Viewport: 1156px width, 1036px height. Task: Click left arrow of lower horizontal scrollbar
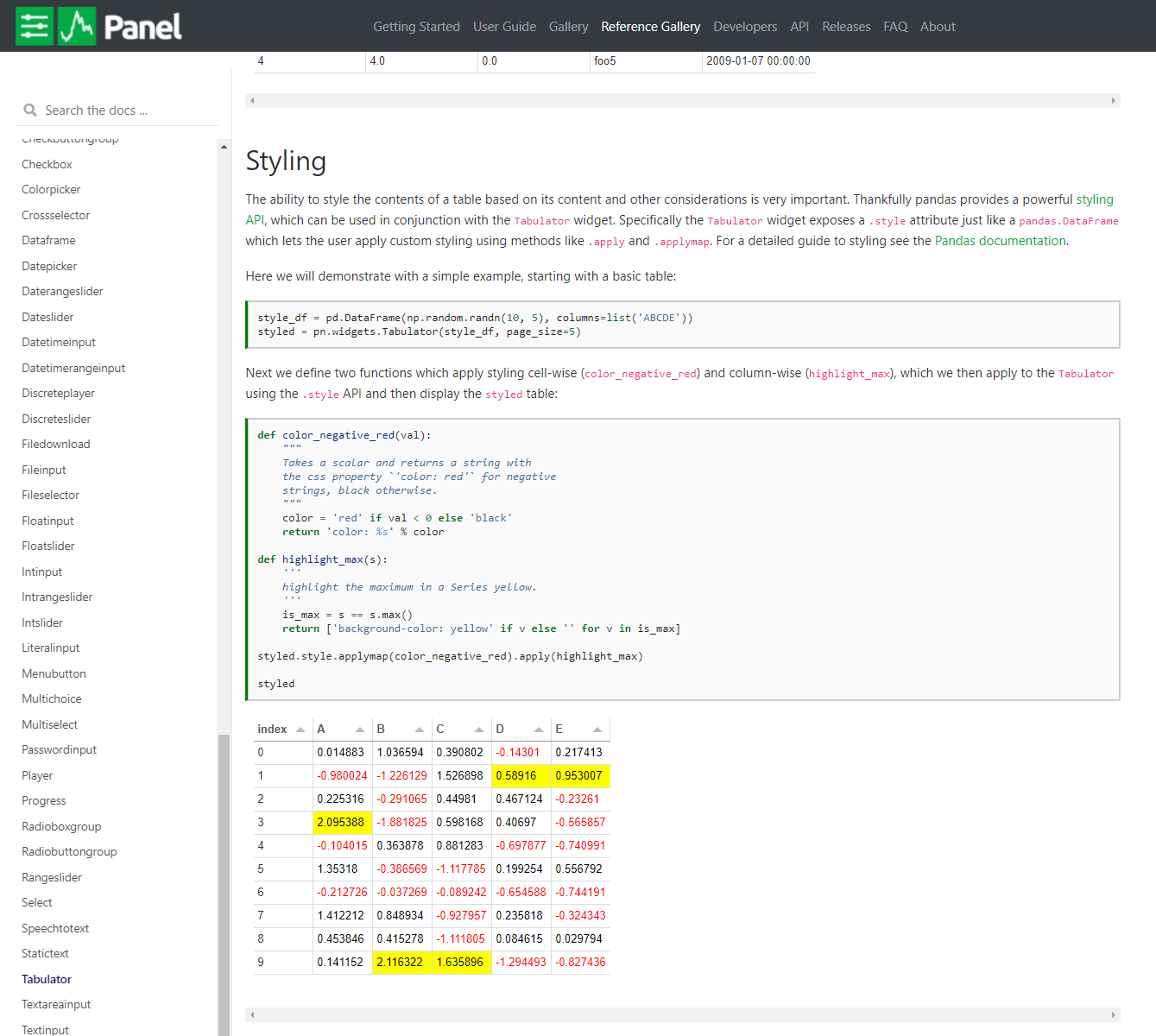(x=252, y=1015)
